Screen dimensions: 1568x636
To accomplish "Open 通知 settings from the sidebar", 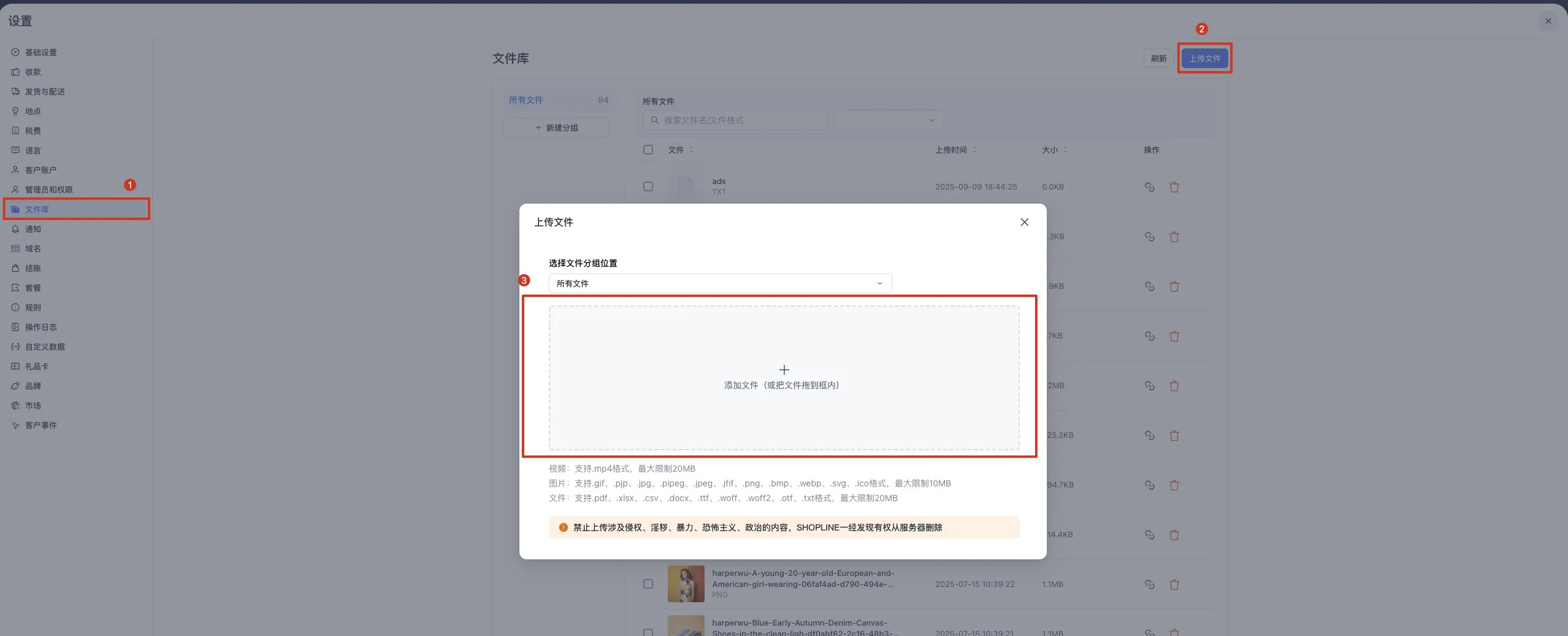I will click(33, 229).
